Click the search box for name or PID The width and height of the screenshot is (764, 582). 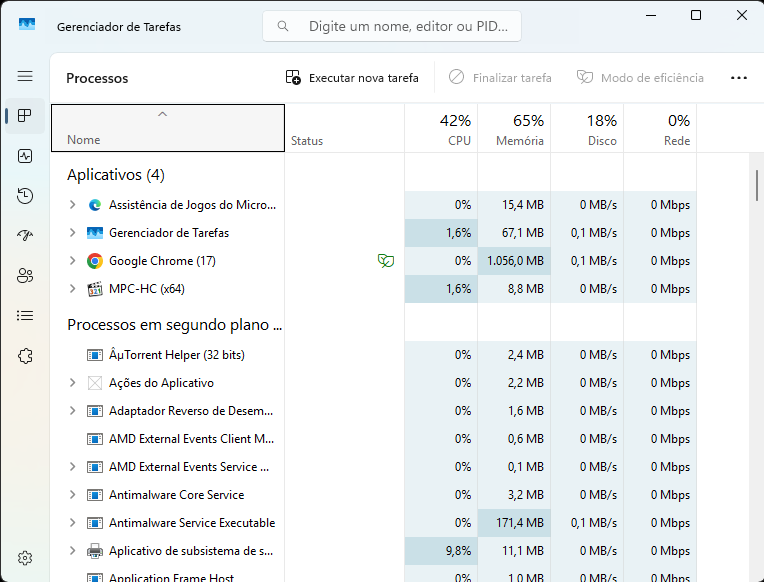click(x=392, y=26)
